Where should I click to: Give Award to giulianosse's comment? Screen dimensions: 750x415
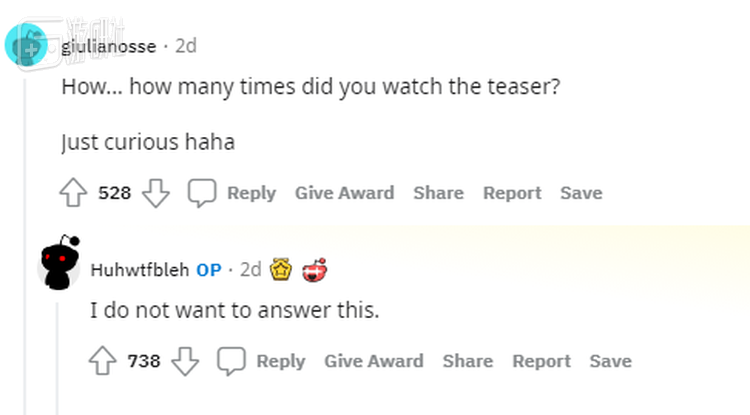coord(344,193)
